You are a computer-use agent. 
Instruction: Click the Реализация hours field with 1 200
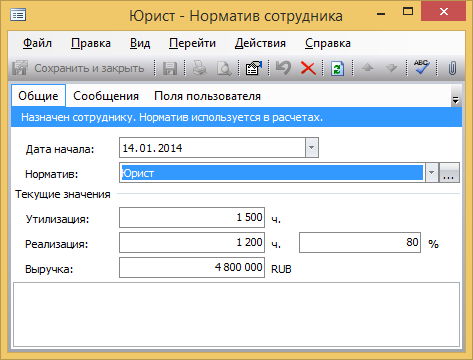[192, 242]
